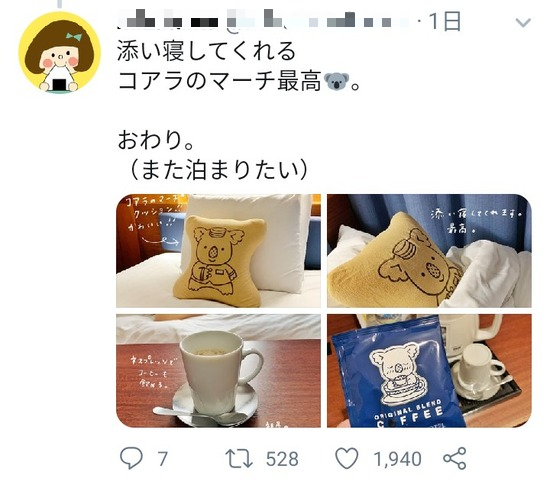Click the reply speech bubble icon
The width and height of the screenshot is (550, 488).
[132, 458]
